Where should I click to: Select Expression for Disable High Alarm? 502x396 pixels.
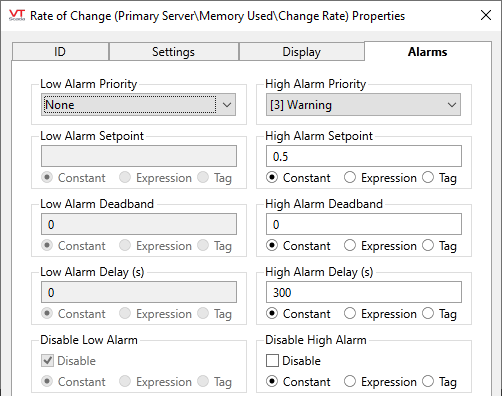[x=380, y=382]
